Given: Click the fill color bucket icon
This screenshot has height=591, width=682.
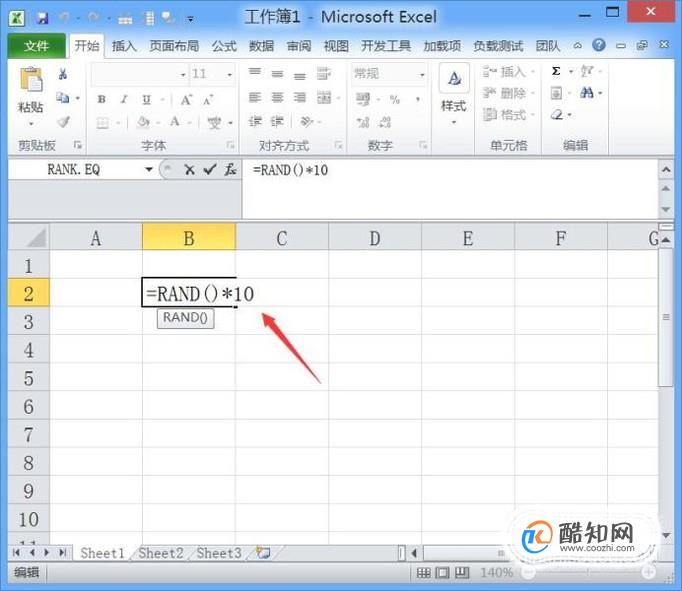Looking at the screenshot, I should 143,123.
